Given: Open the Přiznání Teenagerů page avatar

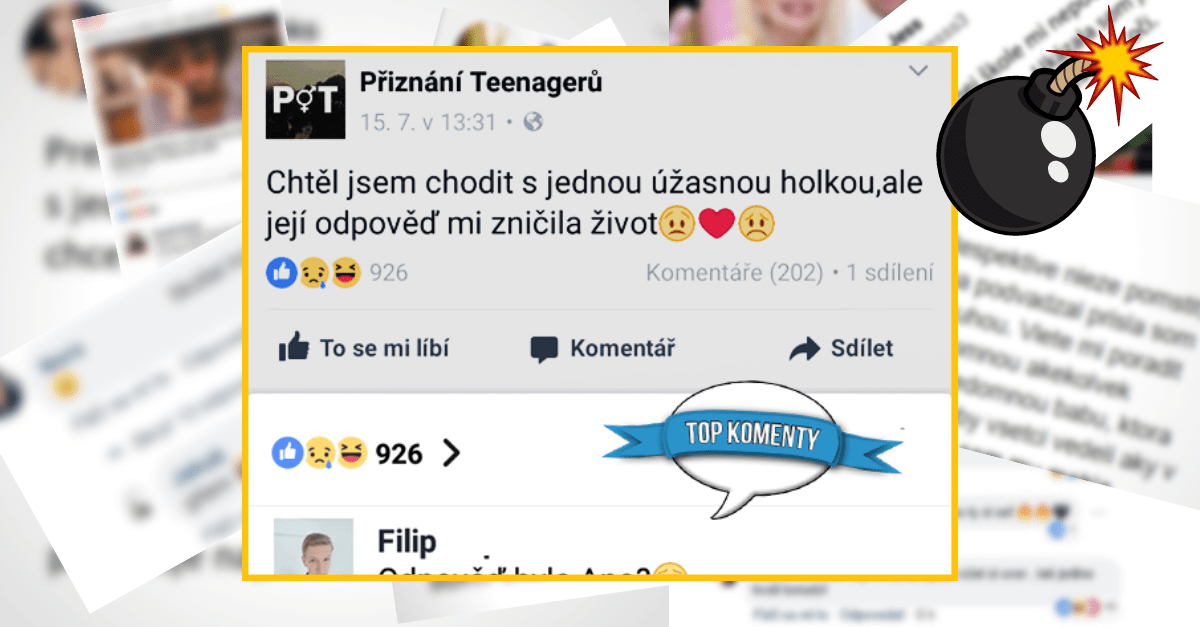Looking at the screenshot, I should (305, 100).
